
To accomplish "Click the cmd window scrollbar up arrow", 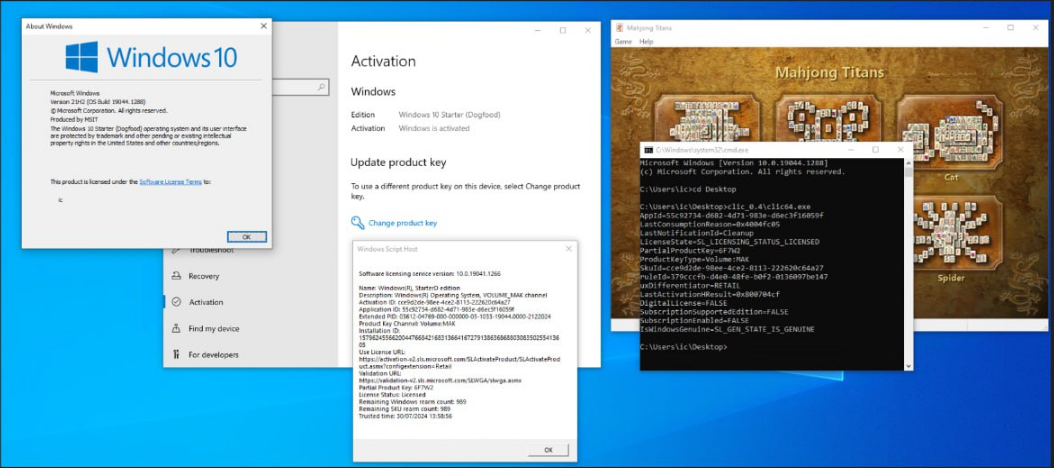I will 909,163.
